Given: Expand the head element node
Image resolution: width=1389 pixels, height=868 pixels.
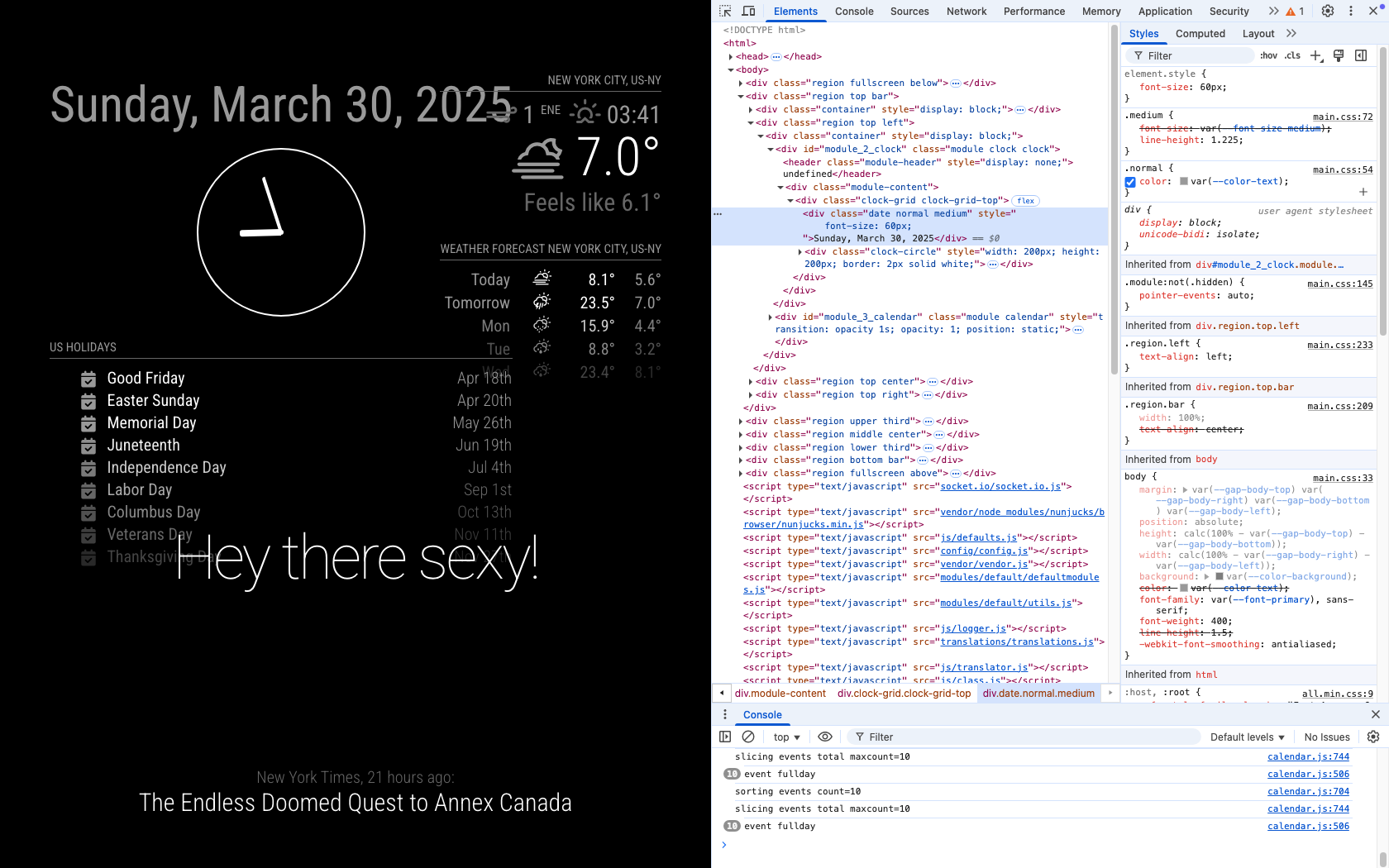Looking at the screenshot, I should 731,57.
